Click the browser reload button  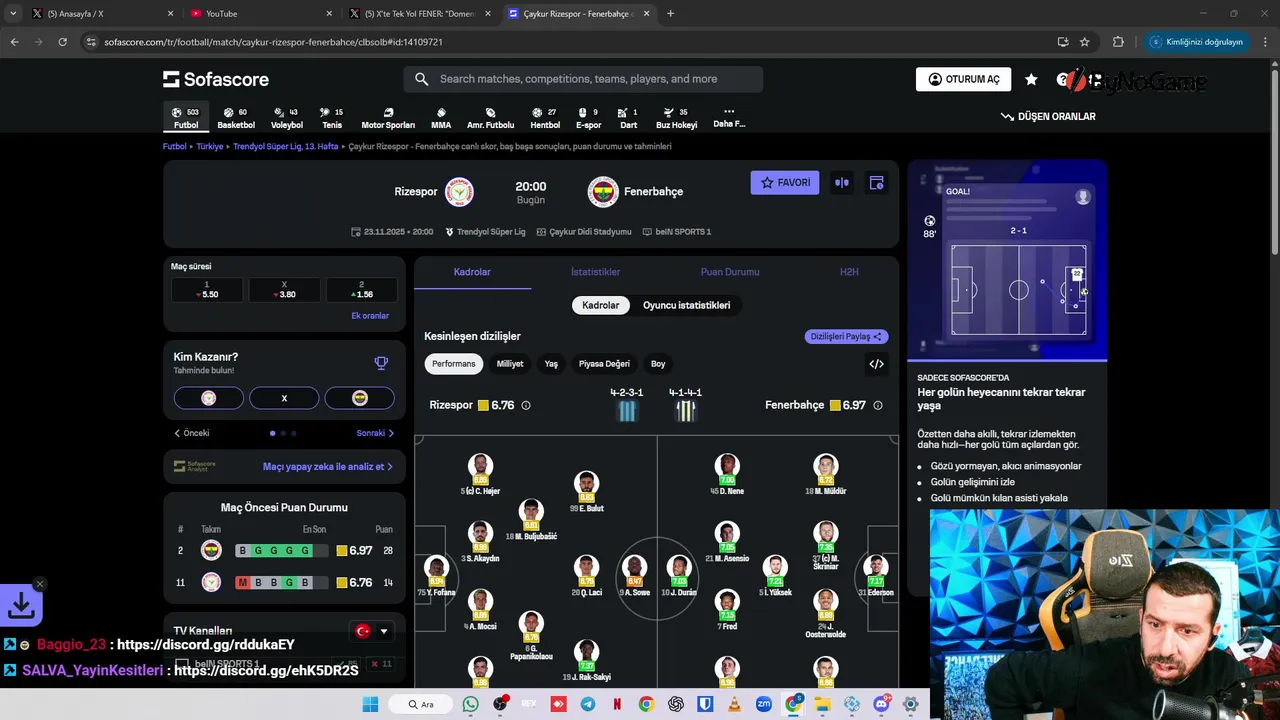[62, 42]
